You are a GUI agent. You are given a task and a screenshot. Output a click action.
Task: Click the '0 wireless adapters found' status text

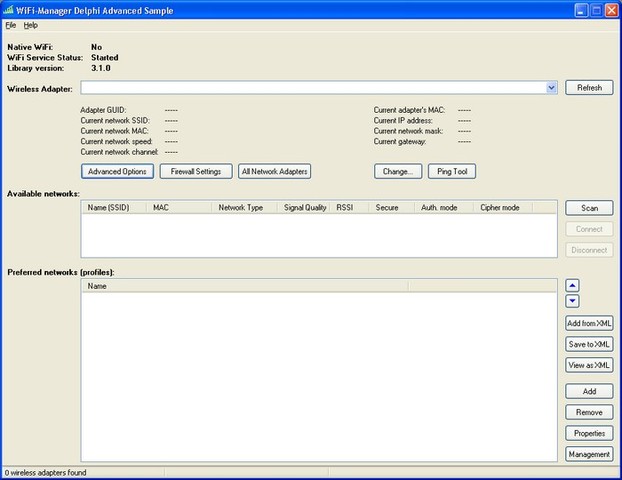pyautogui.click(x=46, y=473)
